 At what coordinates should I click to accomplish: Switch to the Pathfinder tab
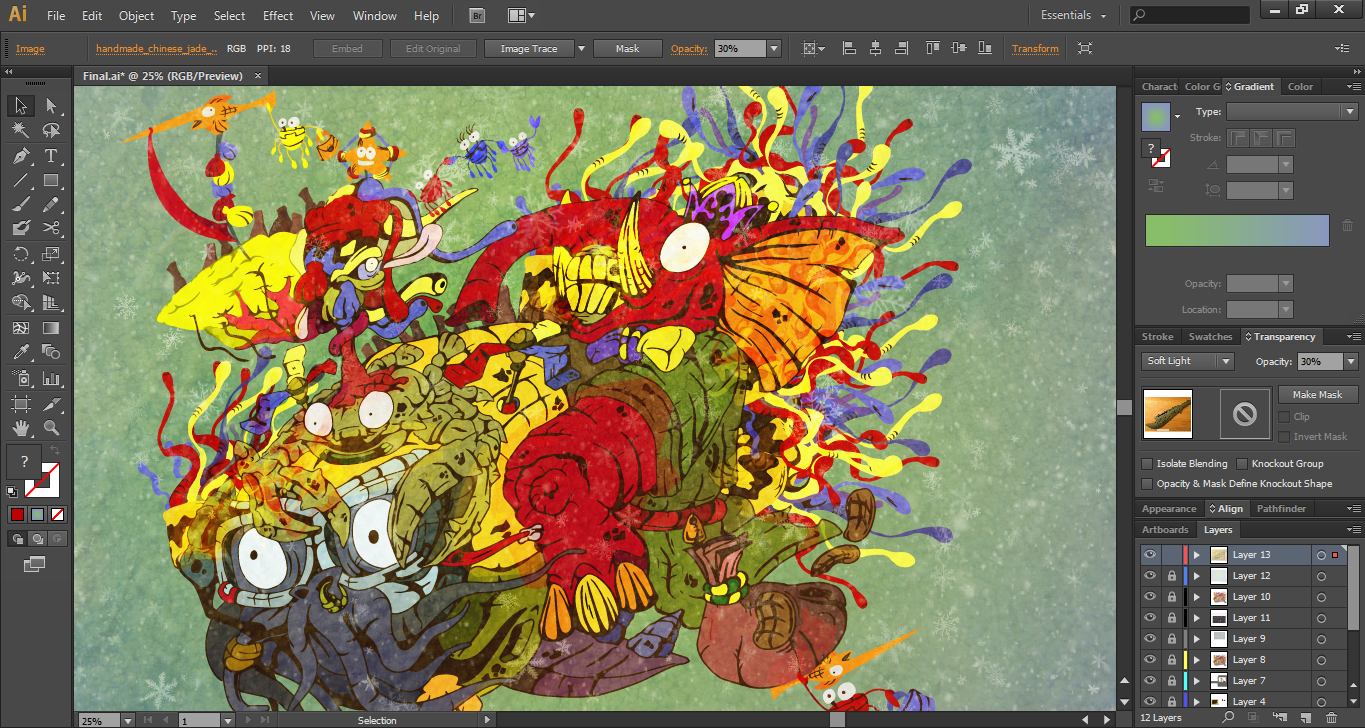[1281, 509]
